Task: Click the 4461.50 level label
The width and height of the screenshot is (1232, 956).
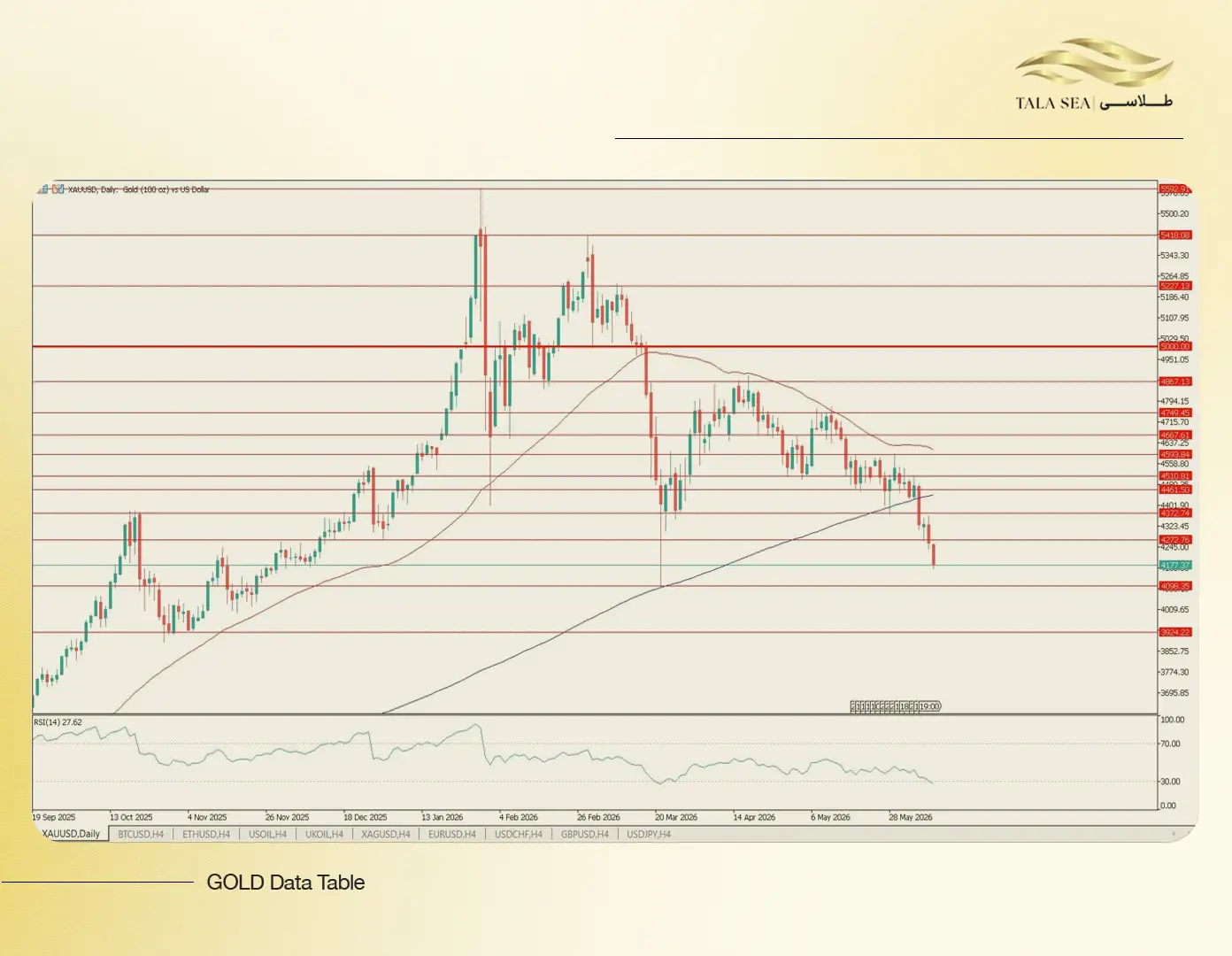Action: 1175,490
